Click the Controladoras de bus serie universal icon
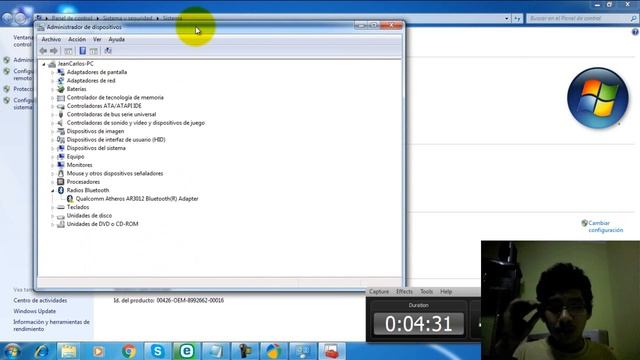The image size is (640, 360). click(x=61, y=114)
